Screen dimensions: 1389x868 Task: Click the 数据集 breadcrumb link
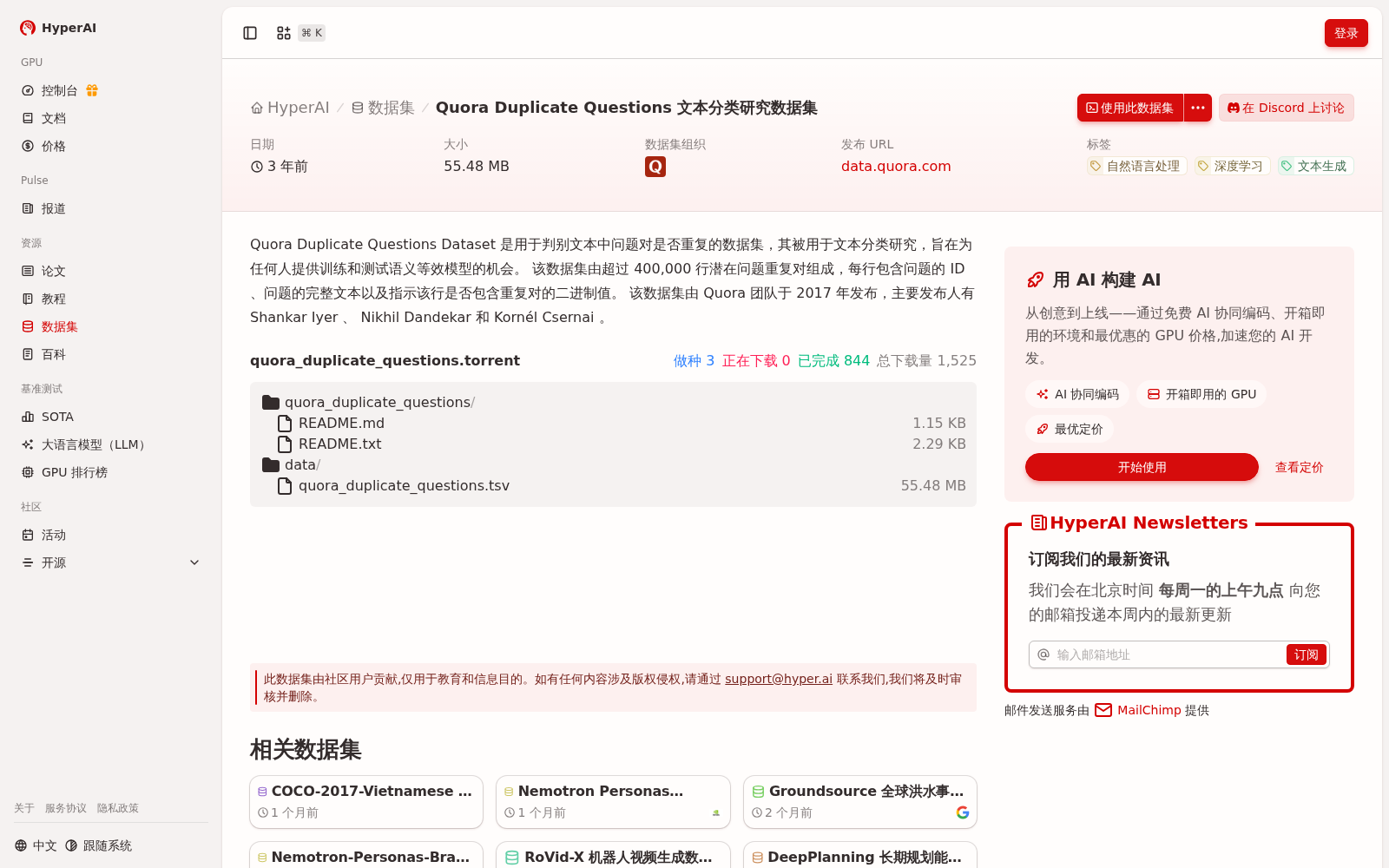tap(383, 108)
